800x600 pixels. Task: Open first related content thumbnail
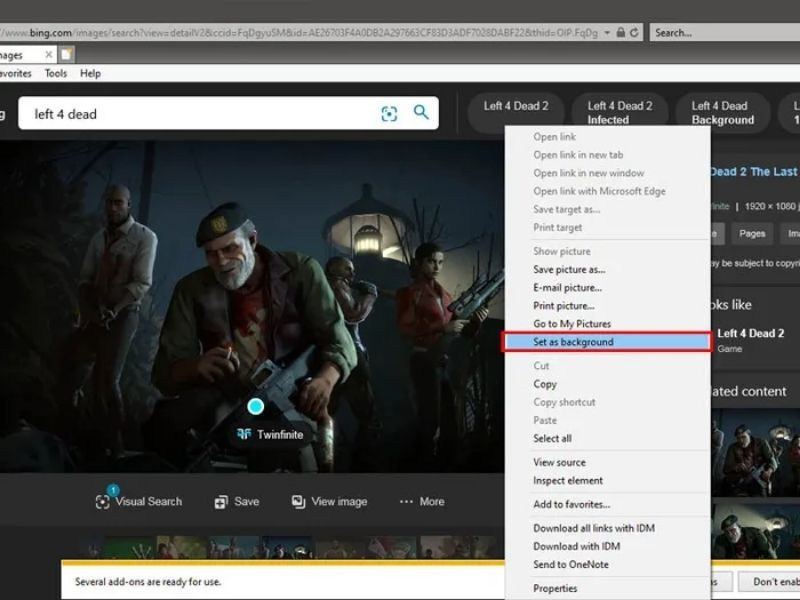(755, 453)
